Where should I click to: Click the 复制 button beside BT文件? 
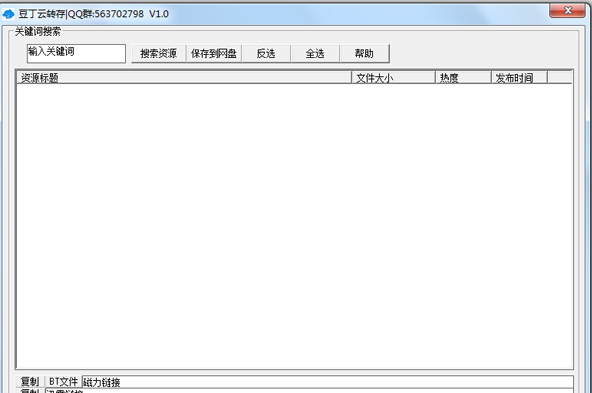[30, 382]
